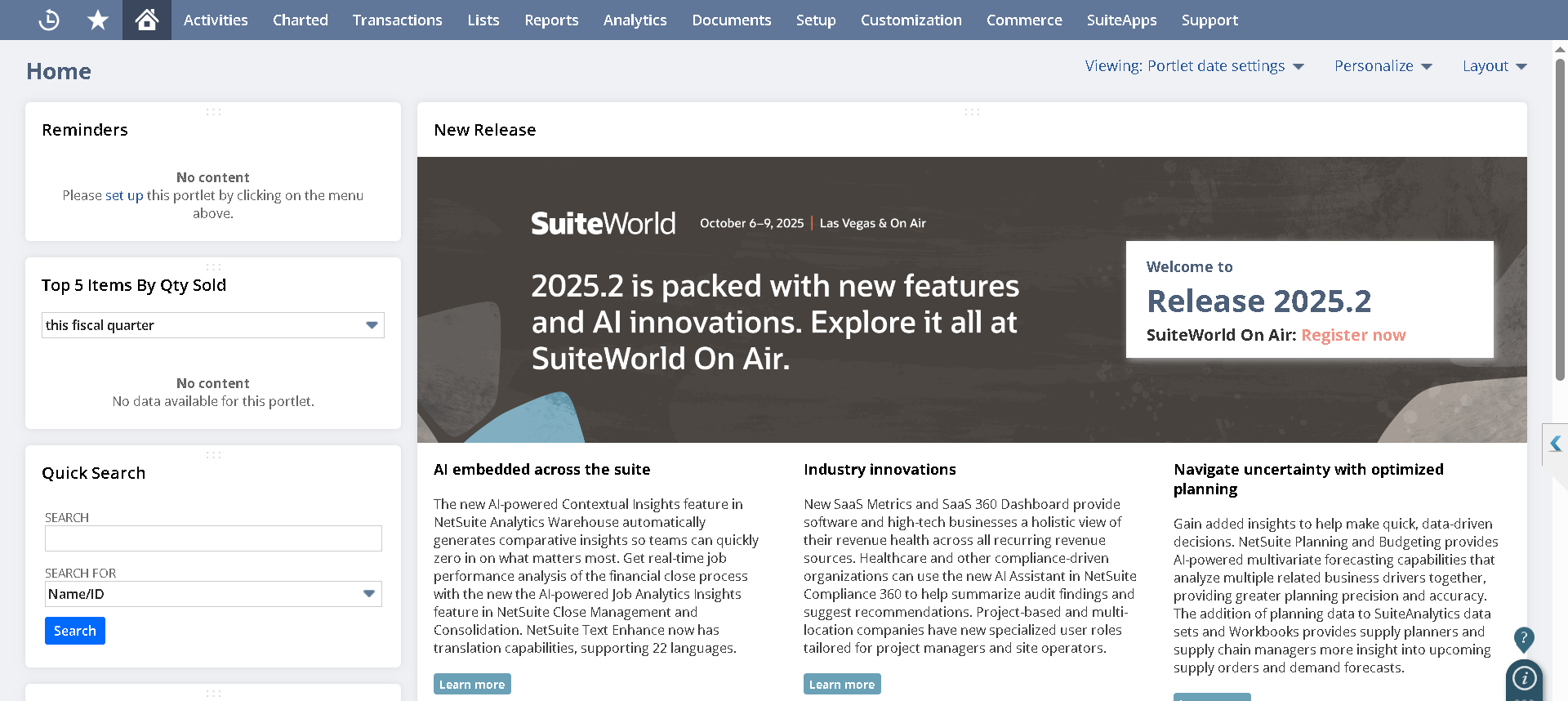Expand the Personalize dropdown

click(x=1383, y=66)
